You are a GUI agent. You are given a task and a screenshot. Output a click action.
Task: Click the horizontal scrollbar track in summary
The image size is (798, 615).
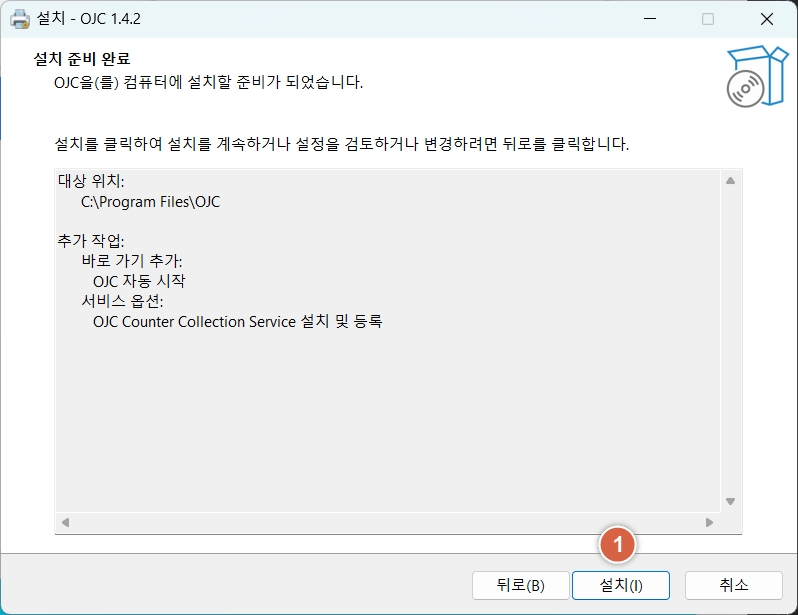pyautogui.click(x=388, y=522)
